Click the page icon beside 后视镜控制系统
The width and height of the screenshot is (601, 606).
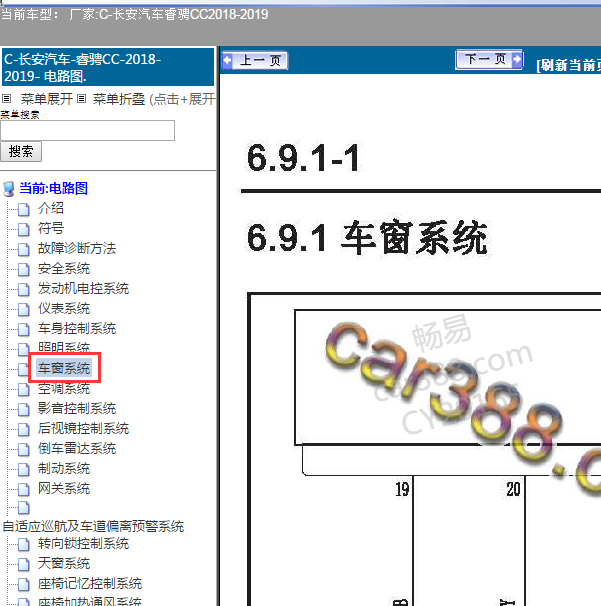pos(24,429)
